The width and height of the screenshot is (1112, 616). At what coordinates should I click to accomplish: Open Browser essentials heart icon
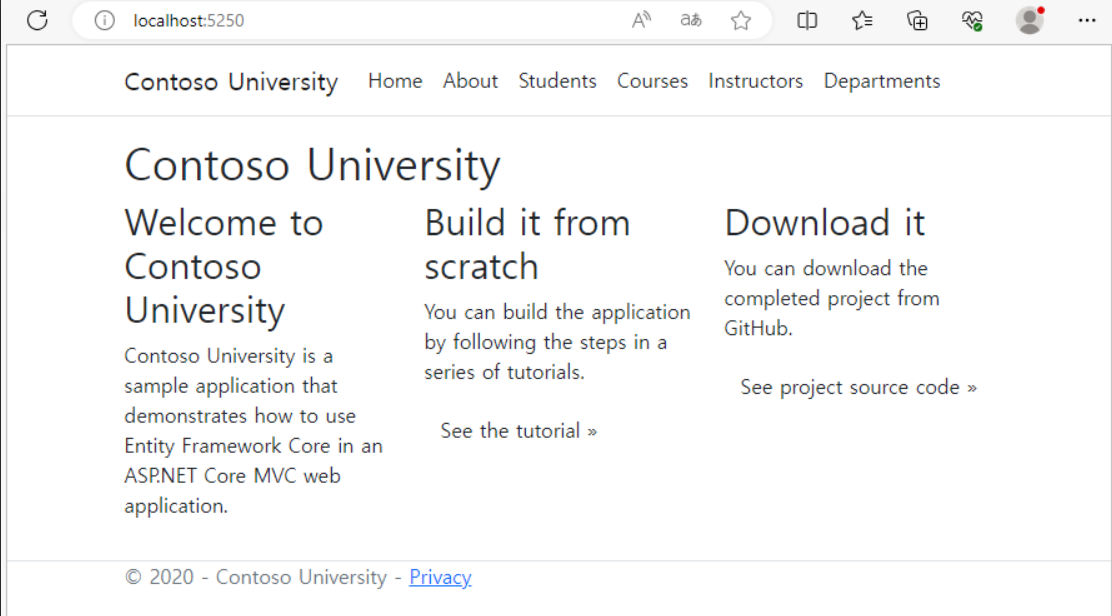(x=972, y=21)
